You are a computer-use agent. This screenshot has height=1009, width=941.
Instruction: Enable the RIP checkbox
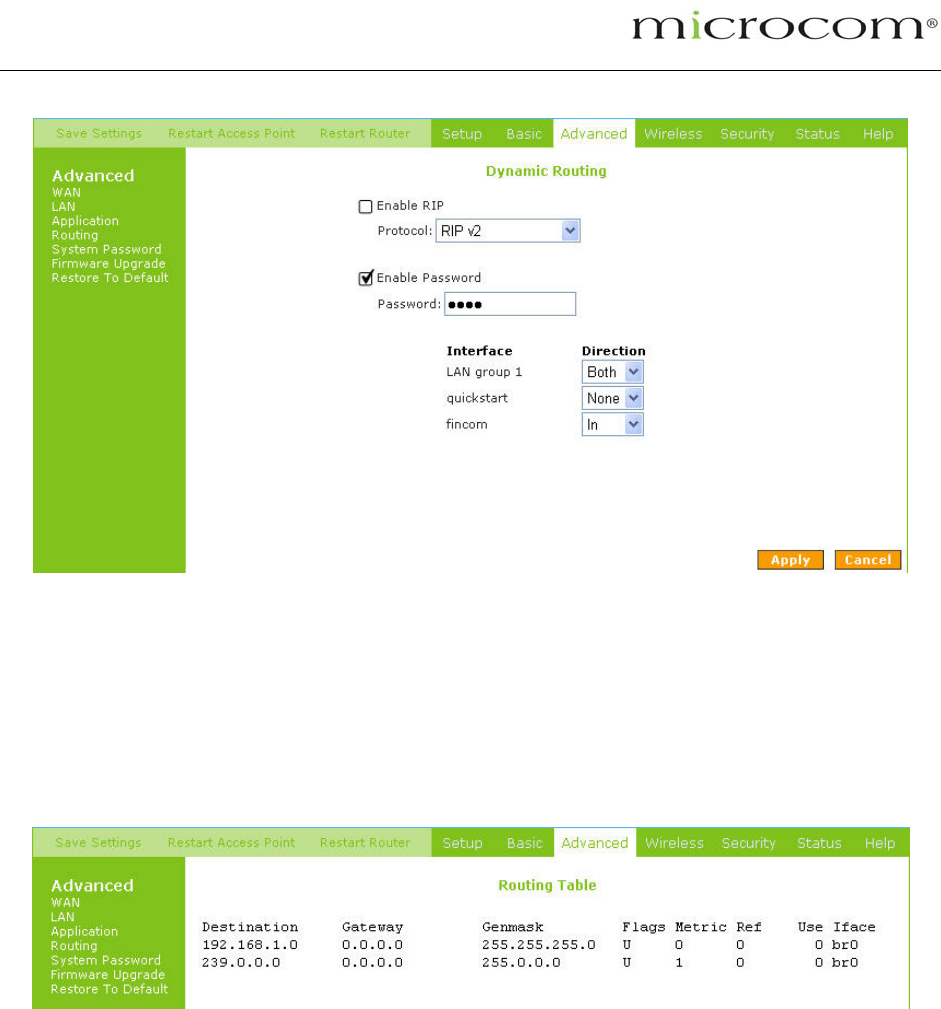pyautogui.click(x=365, y=206)
